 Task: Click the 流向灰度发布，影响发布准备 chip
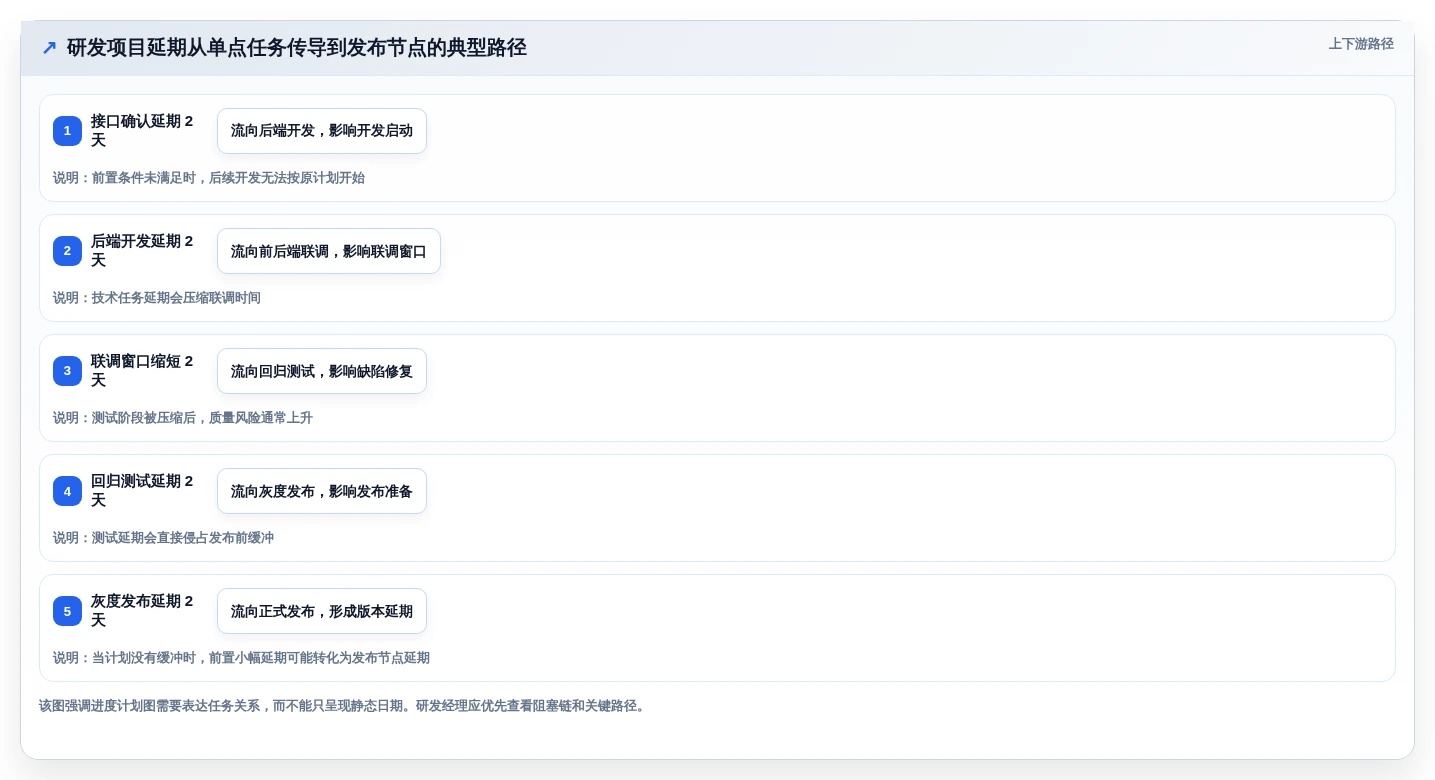[x=322, y=491]
